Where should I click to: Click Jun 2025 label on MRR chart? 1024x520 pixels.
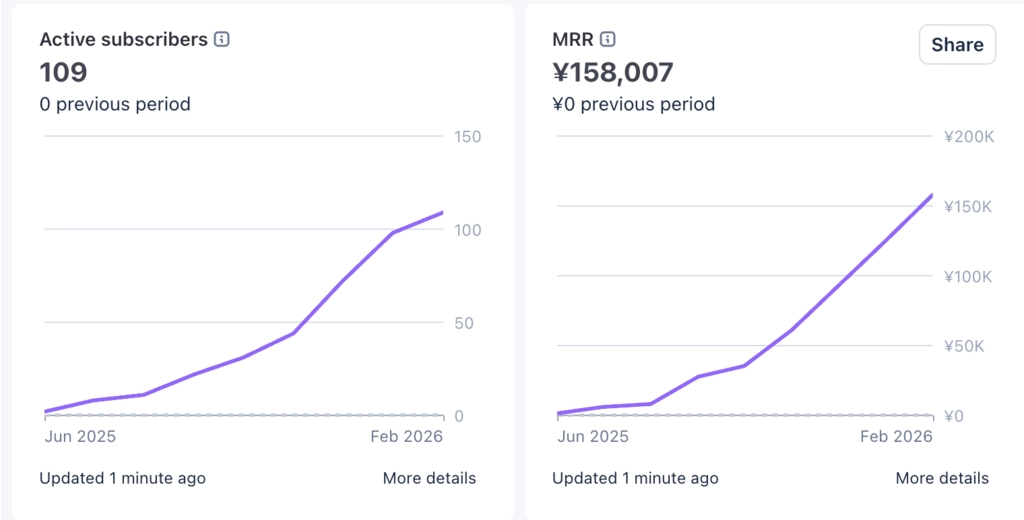coord(593,436)
